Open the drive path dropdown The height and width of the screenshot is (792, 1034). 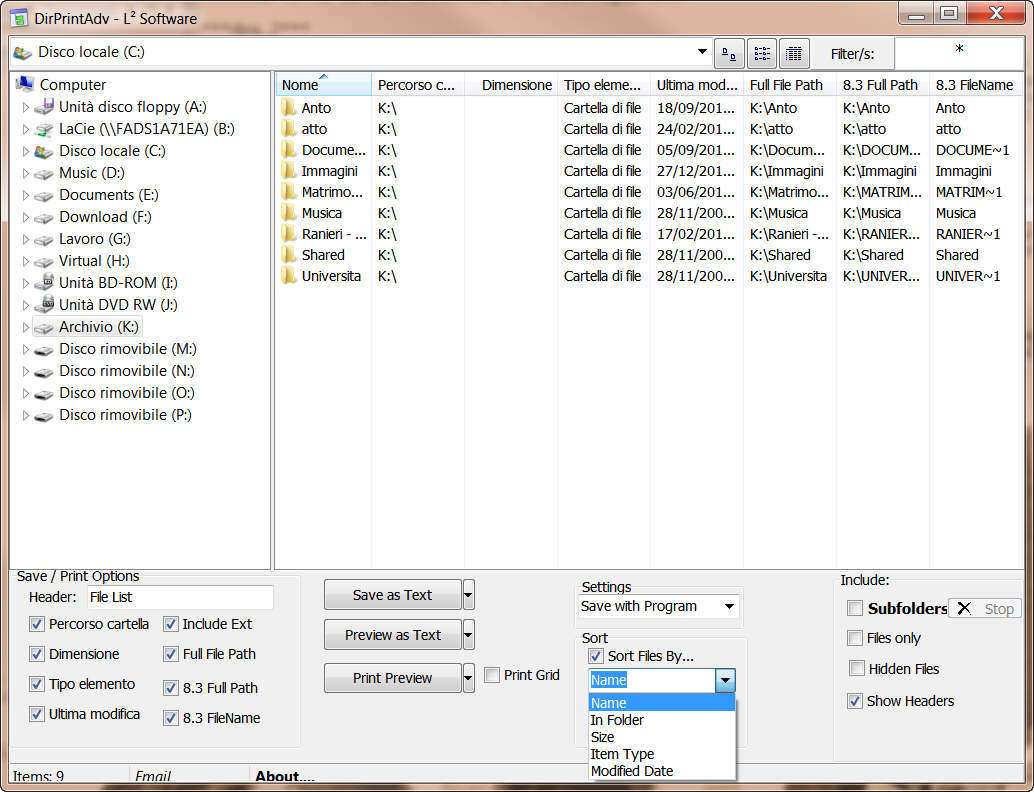coord(702,51)
